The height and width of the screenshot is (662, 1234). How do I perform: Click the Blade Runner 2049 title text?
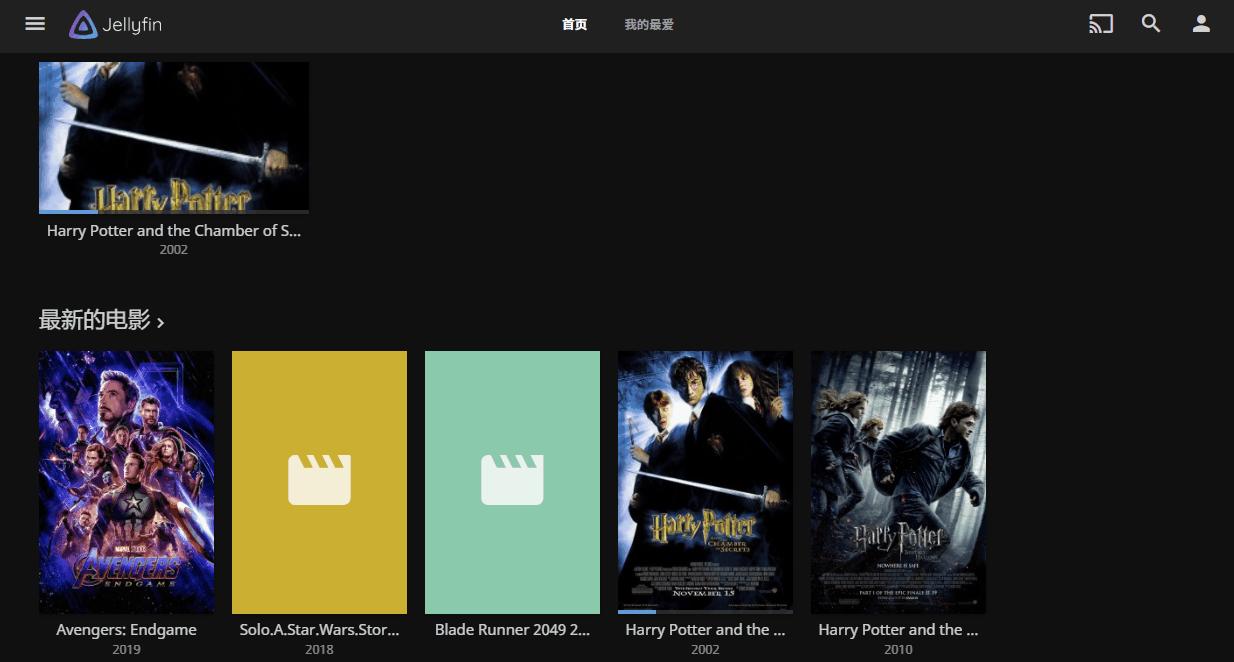click(512, 630)
